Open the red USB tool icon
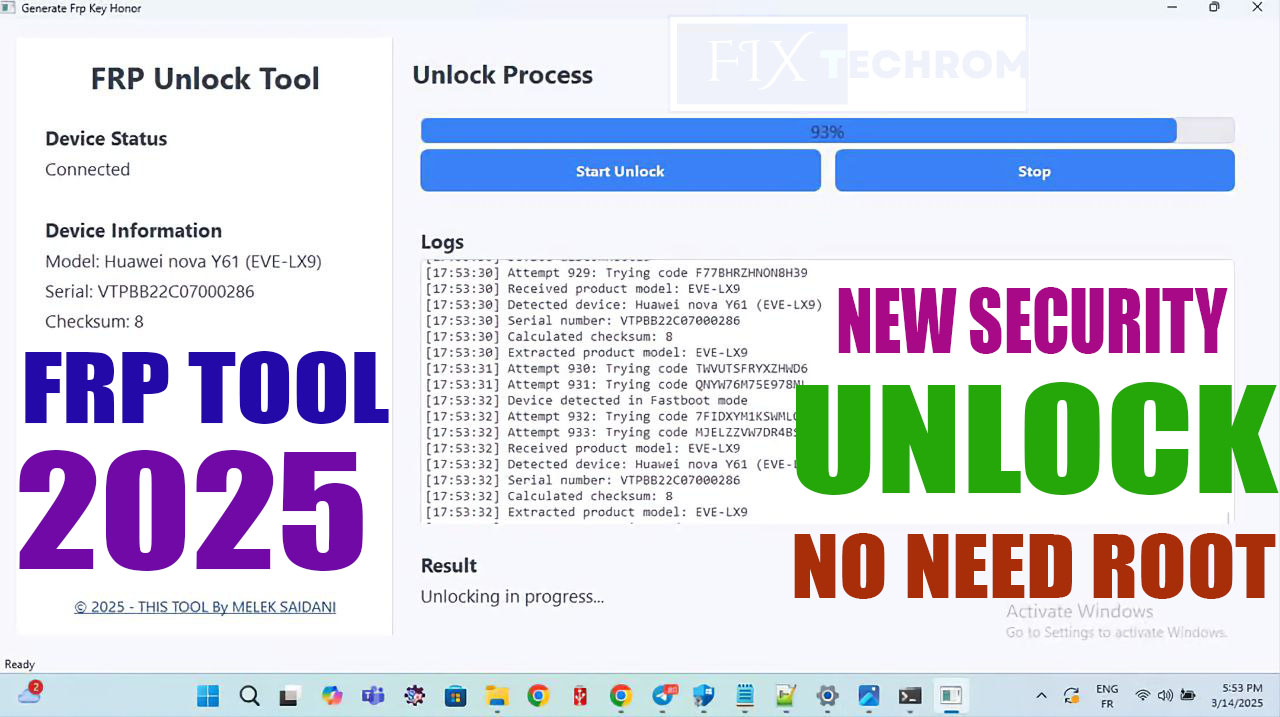 (579, 695)
